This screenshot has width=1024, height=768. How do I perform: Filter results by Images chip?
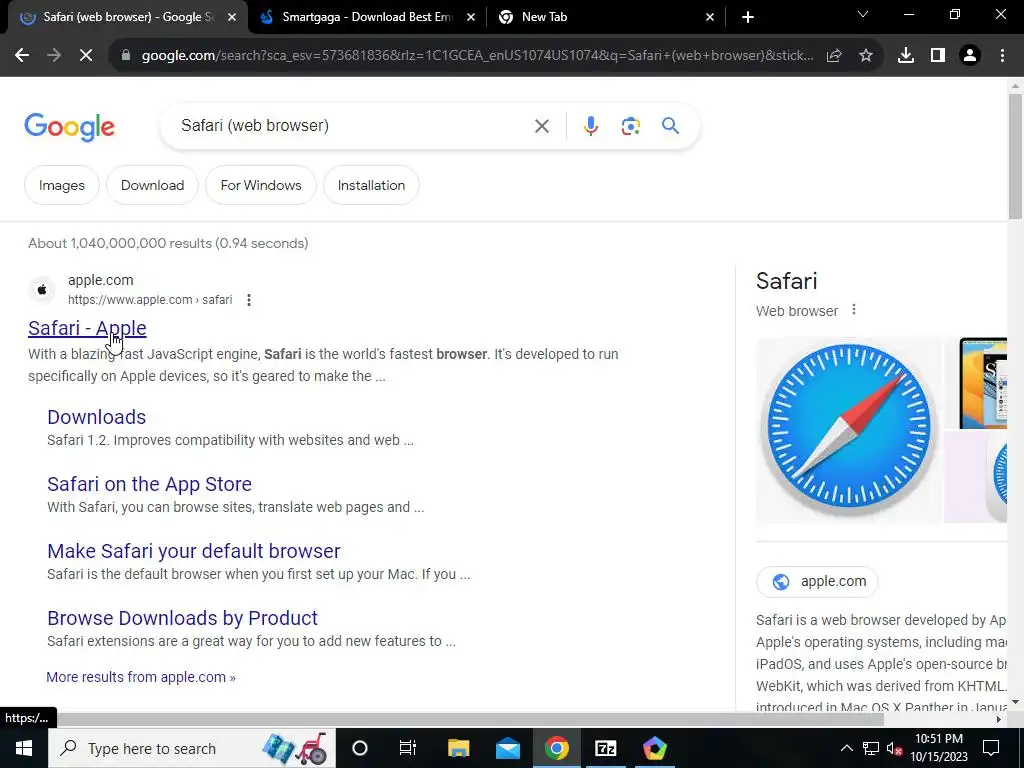[x=62, y=185]
